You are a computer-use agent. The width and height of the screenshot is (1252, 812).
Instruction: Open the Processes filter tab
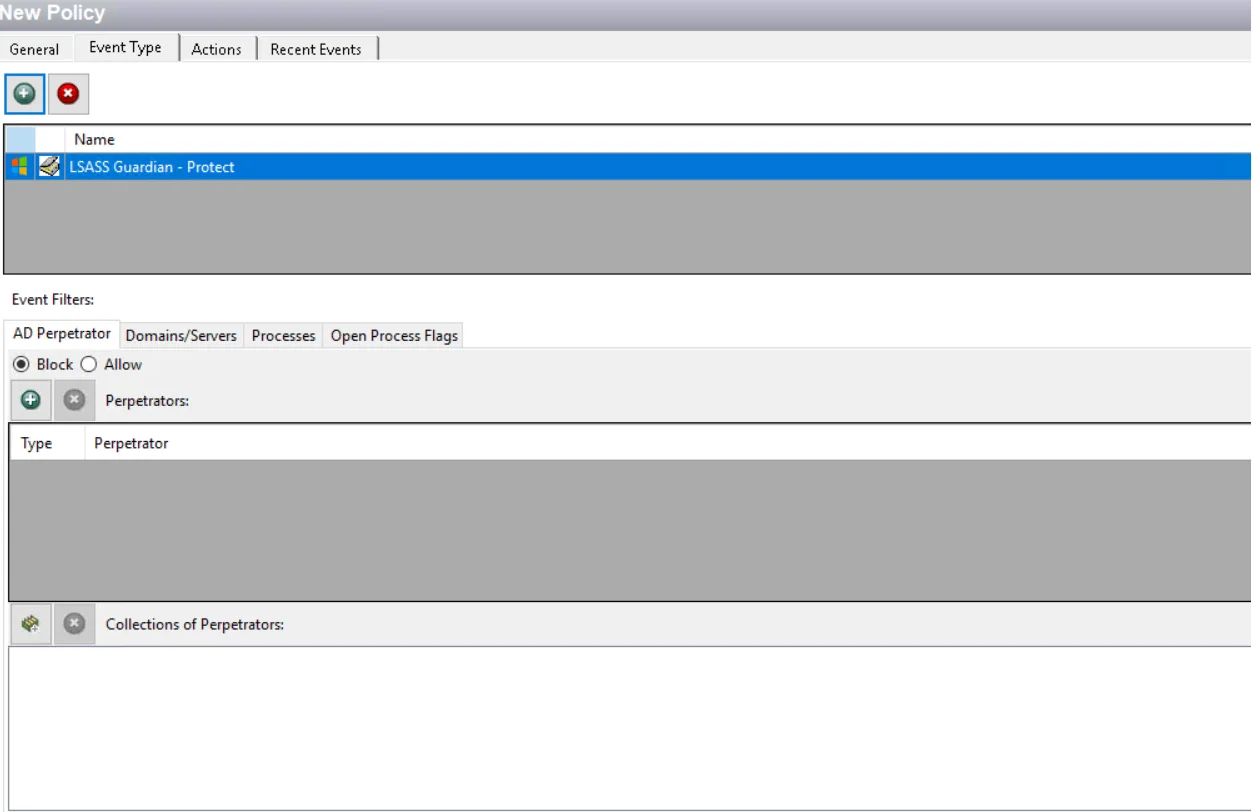(284, 336)
